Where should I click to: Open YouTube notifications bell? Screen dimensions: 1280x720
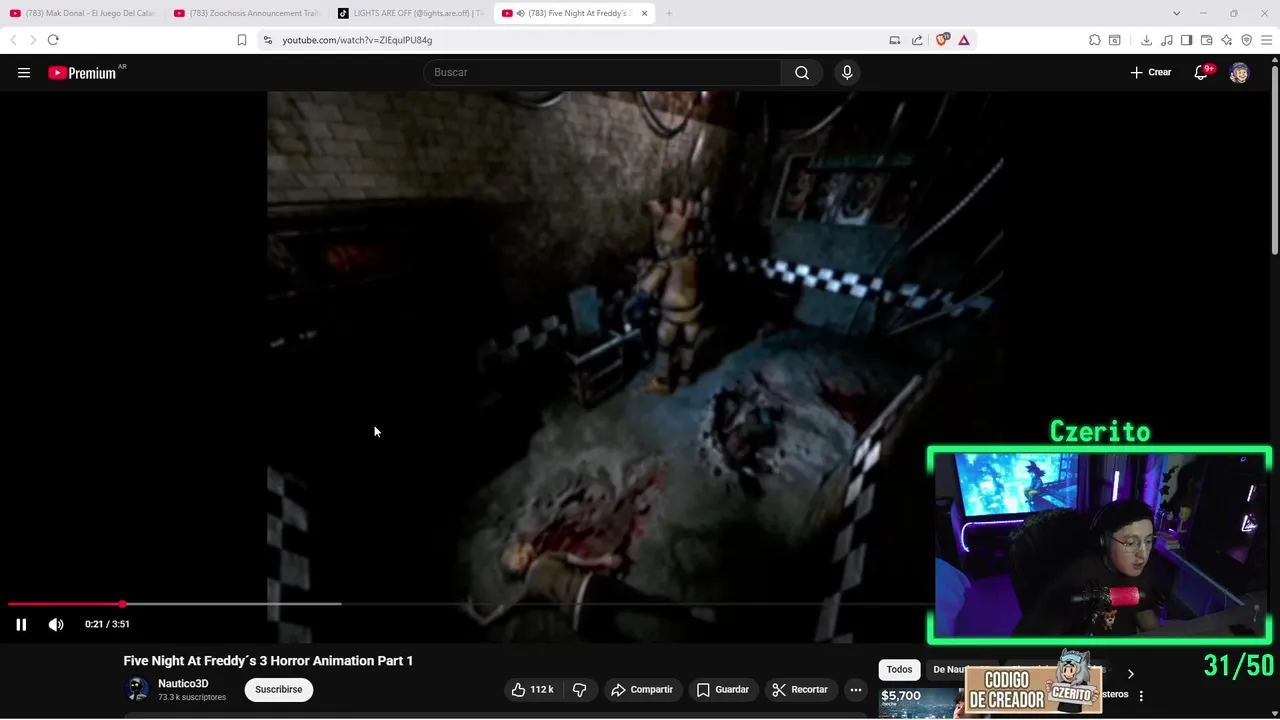(1201, 72)
